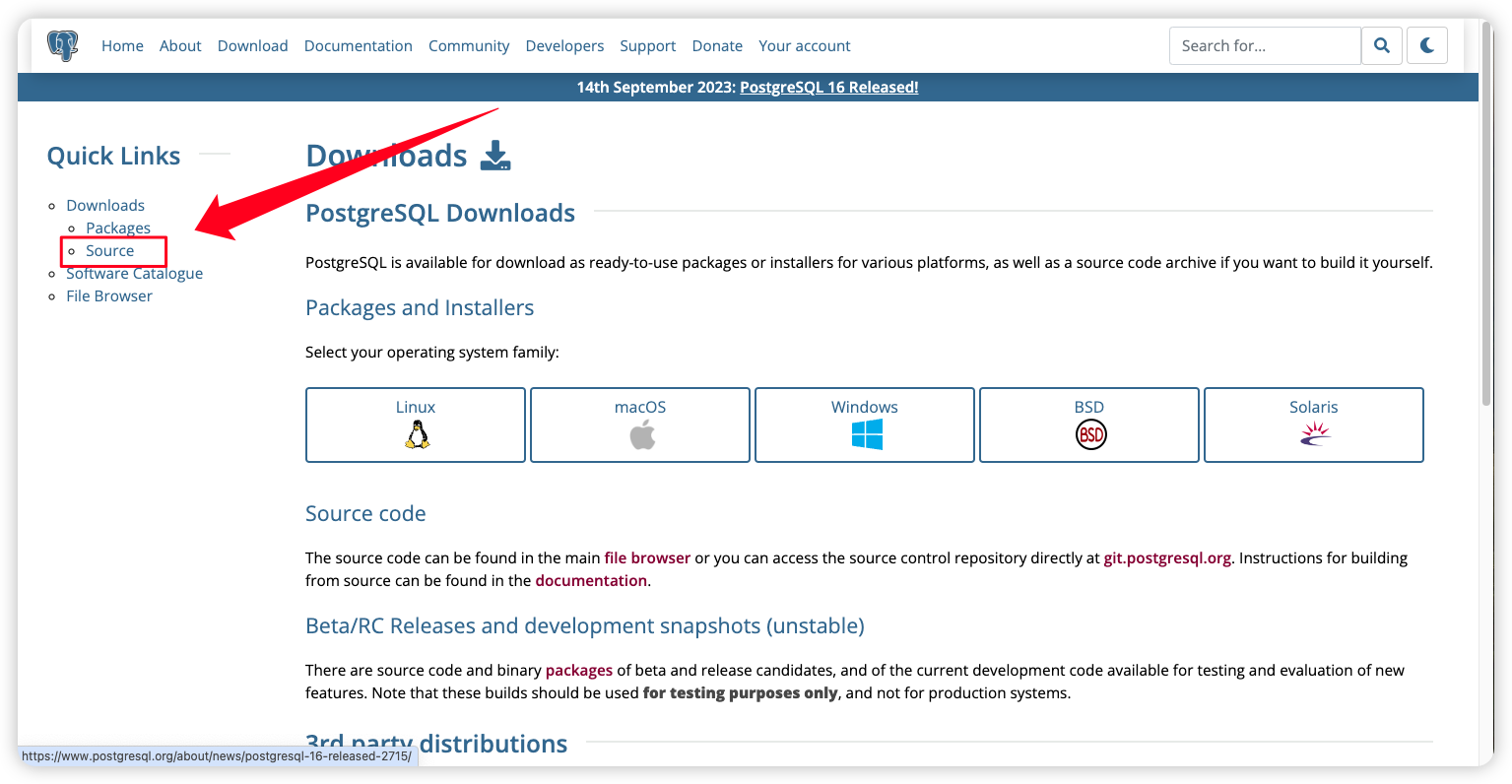
Task: Open the Community menu item
Action: (469, 45)
